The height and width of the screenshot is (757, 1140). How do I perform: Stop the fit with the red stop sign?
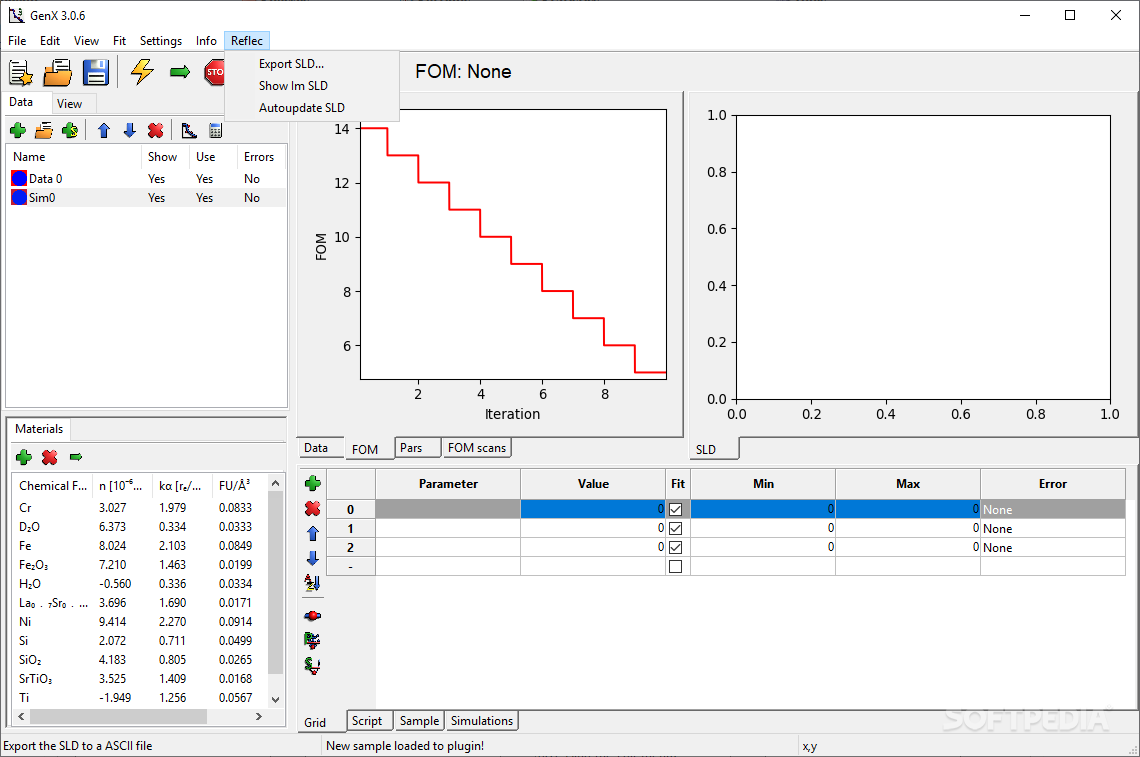pyautogui.click(x=214, y=72)
